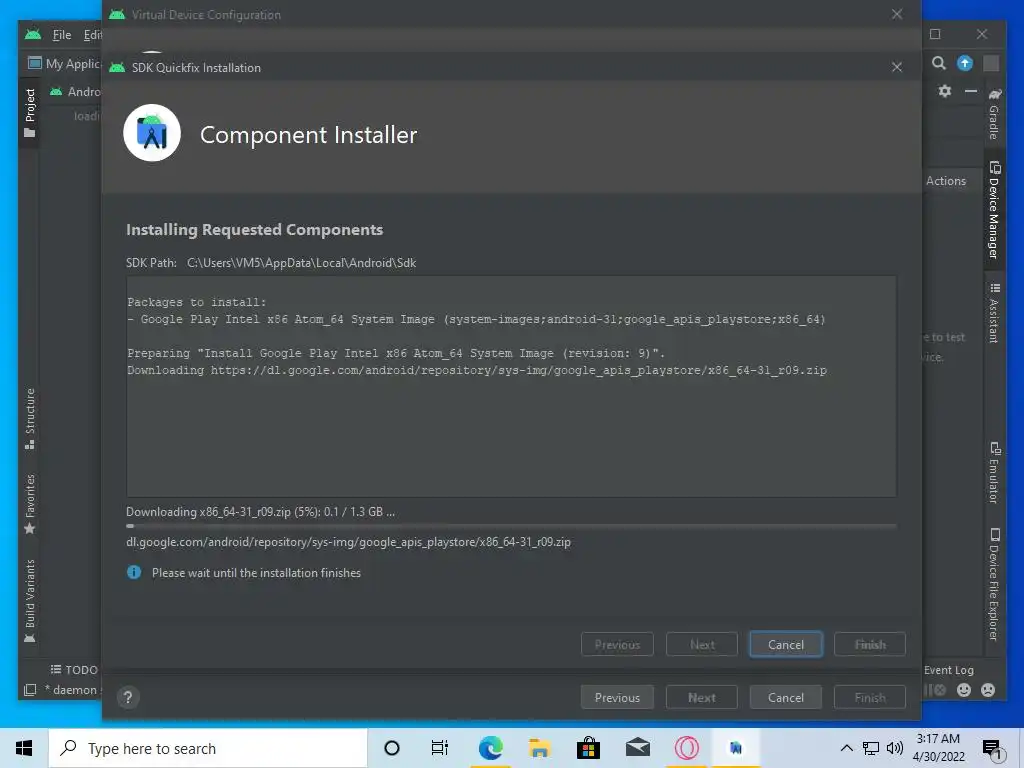
Task: Open Microsoft Store from taskbar
Action: (x=588, y=748)
